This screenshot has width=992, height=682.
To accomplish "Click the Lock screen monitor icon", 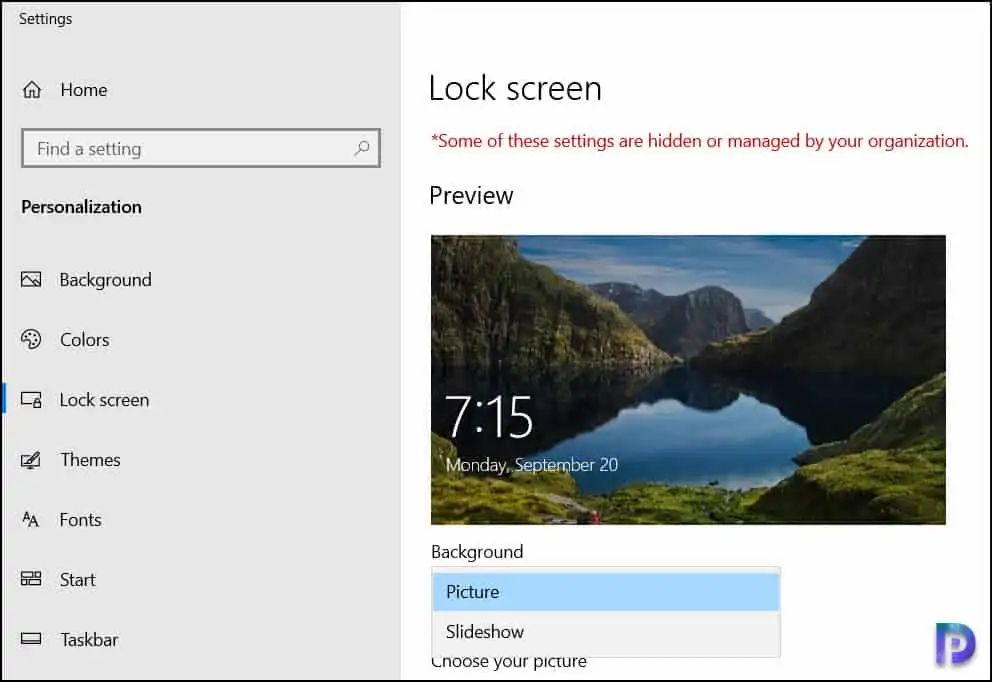I will tap(31, 400).
